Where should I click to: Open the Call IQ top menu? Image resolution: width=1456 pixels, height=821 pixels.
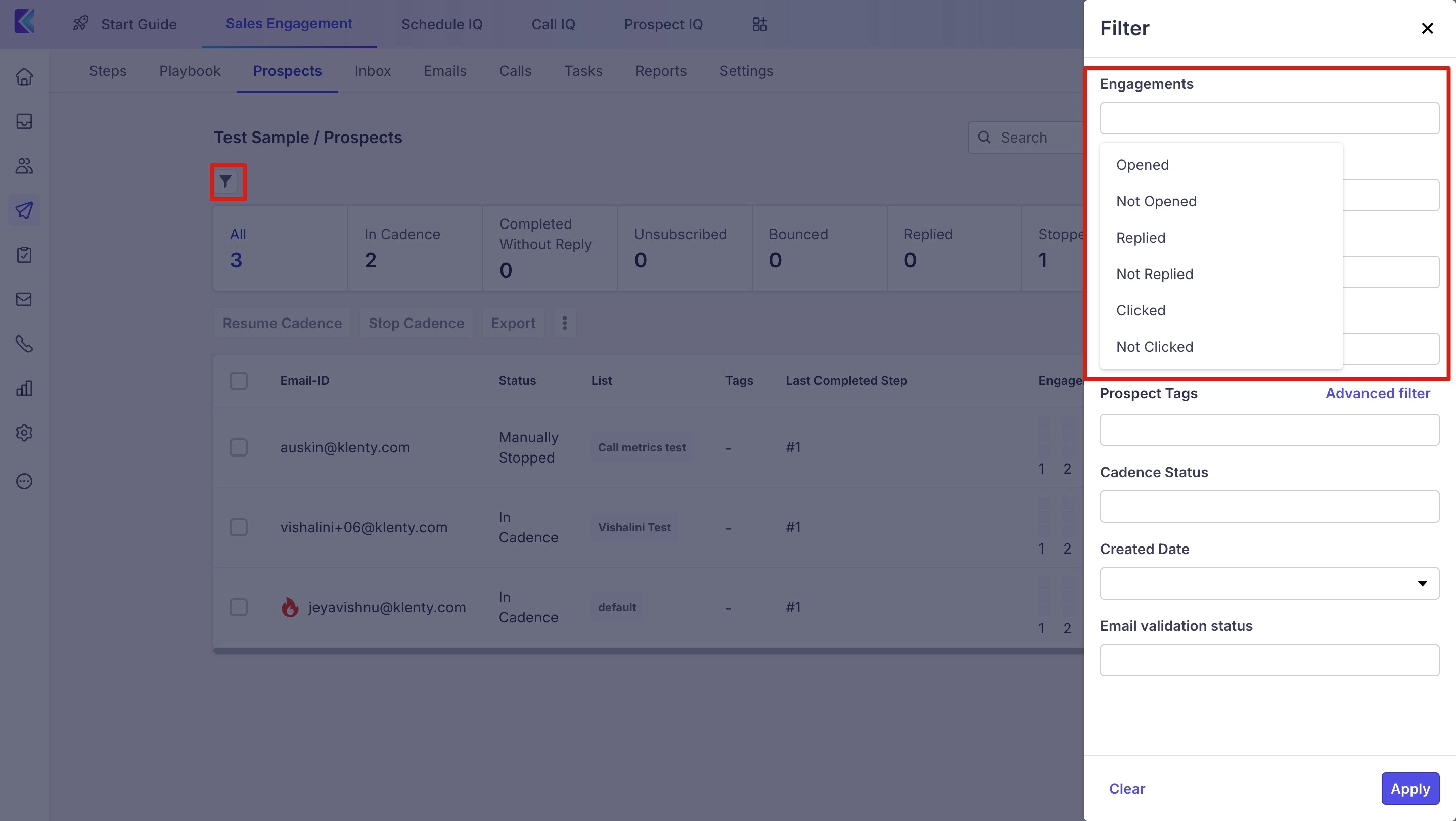point(553,24)
